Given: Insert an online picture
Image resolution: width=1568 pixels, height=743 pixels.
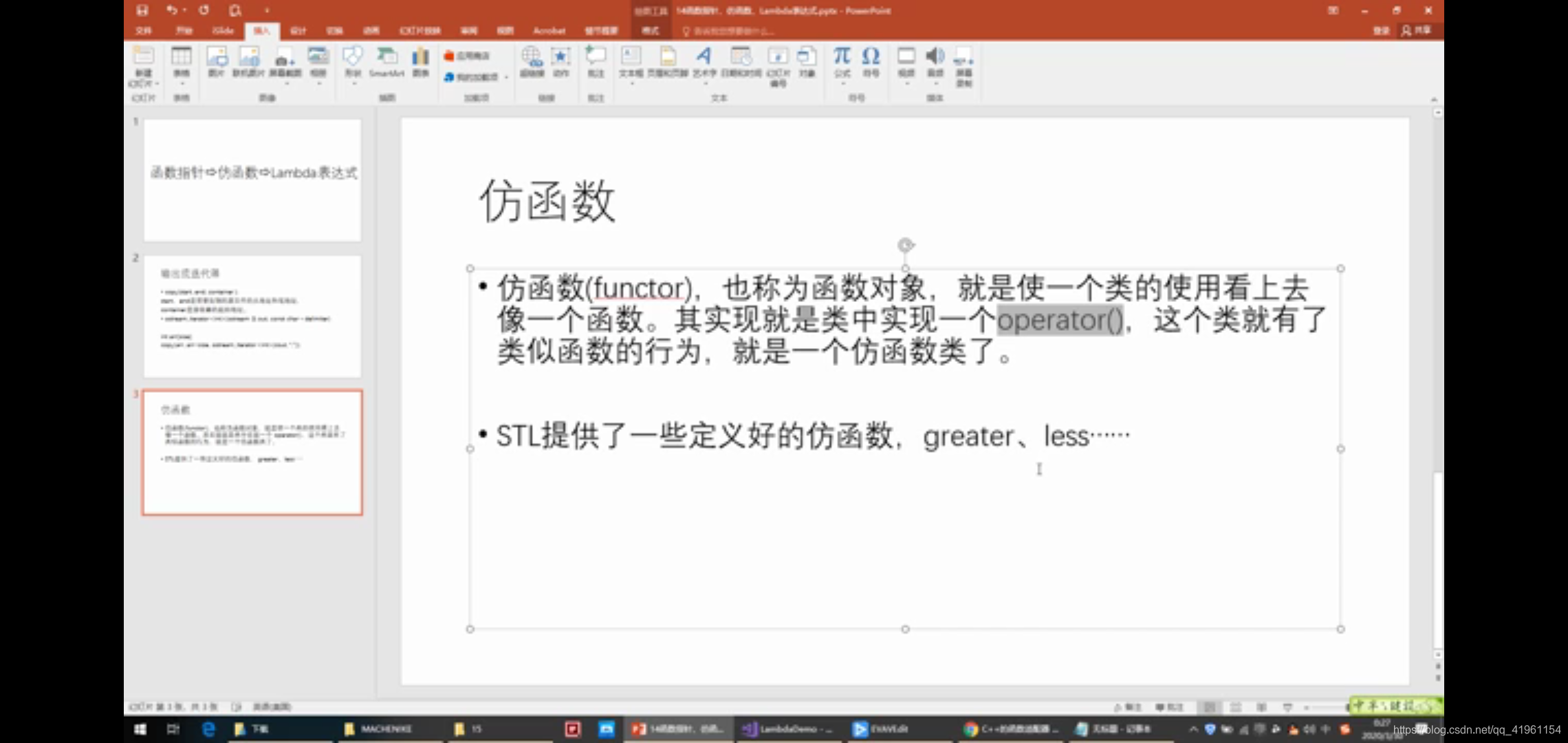Looking at the screenshot, I should pyautogui.click(x=248, y=61).
